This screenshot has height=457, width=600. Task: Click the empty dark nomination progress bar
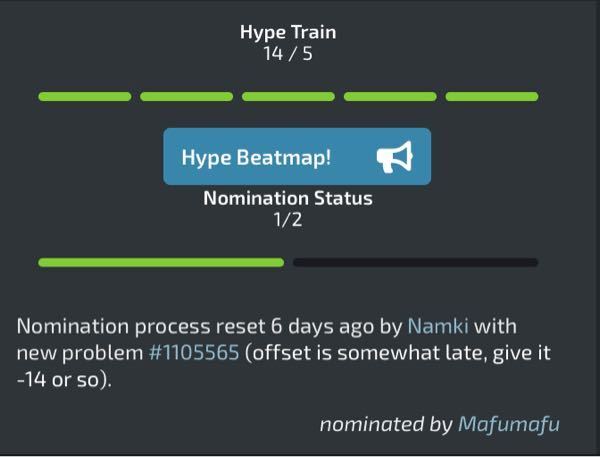coord(416,262)
